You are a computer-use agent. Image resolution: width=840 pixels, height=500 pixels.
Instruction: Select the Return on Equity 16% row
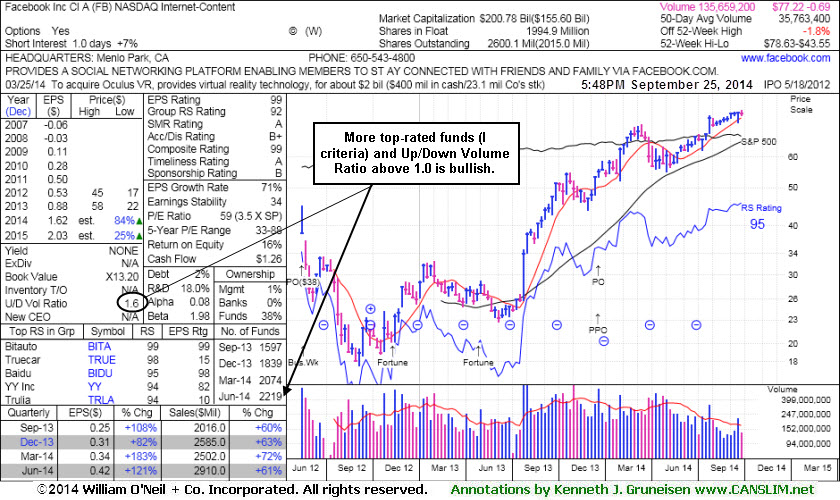click(215, 244)
